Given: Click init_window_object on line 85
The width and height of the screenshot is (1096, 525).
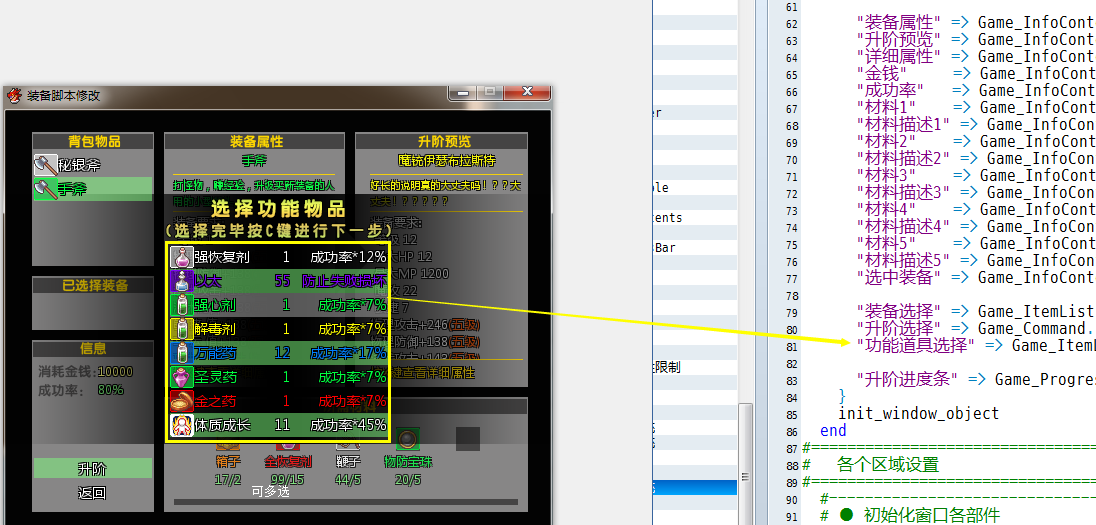Looking at the screenshot, I should point(918,413).
